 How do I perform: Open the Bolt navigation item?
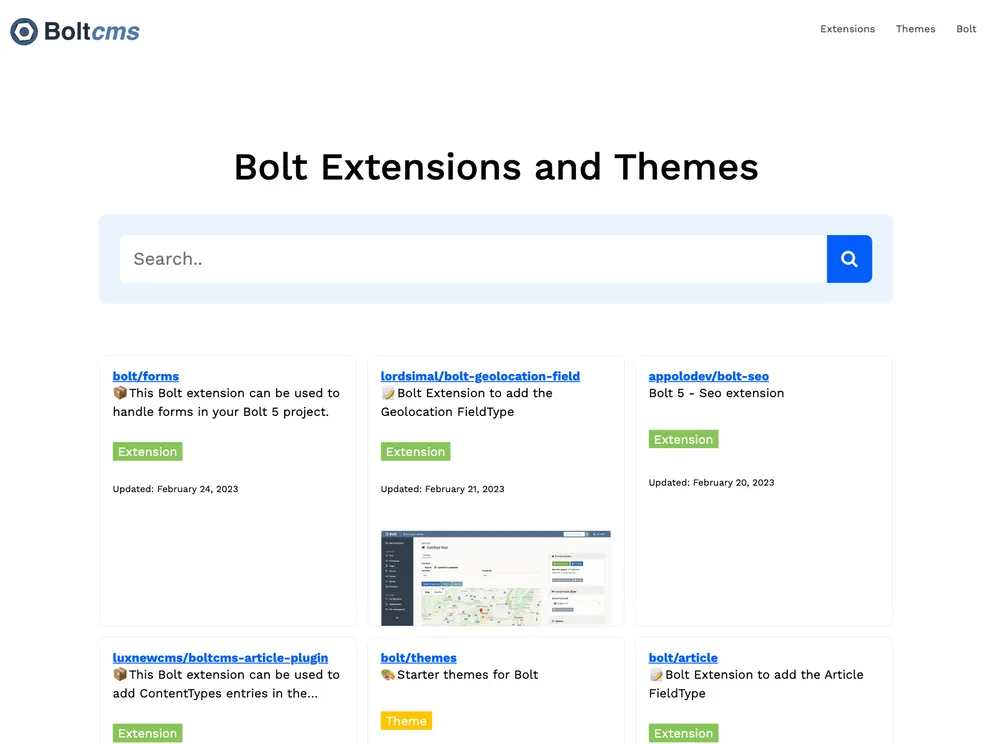click(965, 29)
